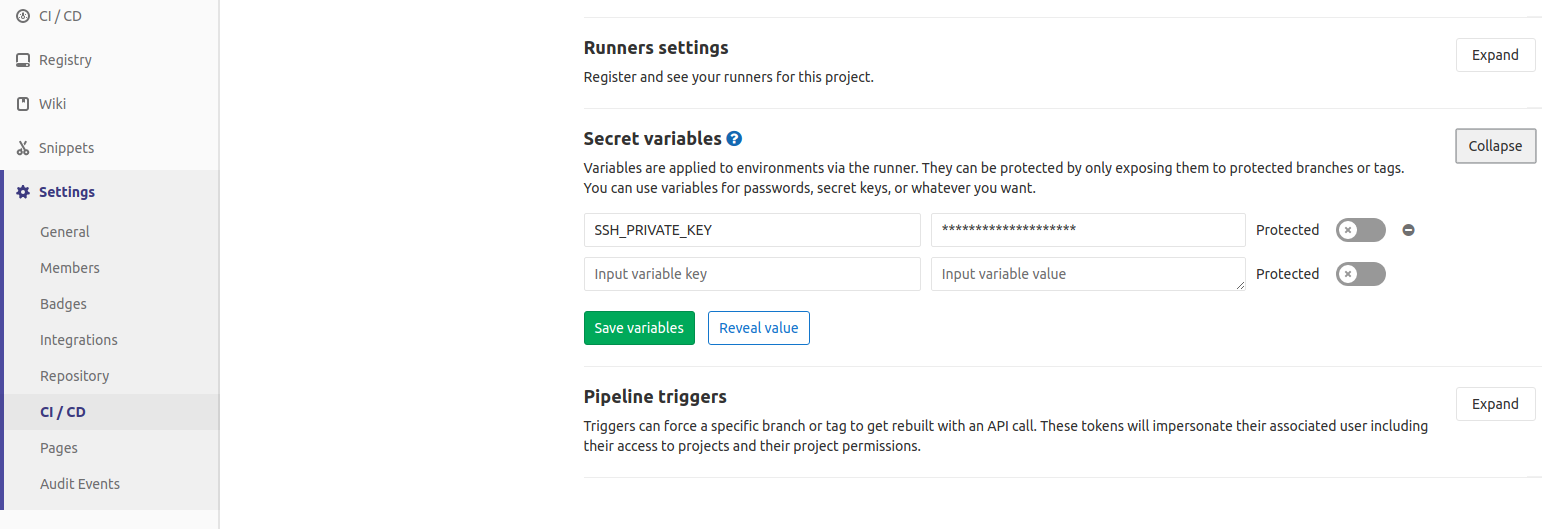Image resolution: width=1566 pixels, height=529 pixels.
Task: Click the Input variable value textarea
Action: point(1087,274)
